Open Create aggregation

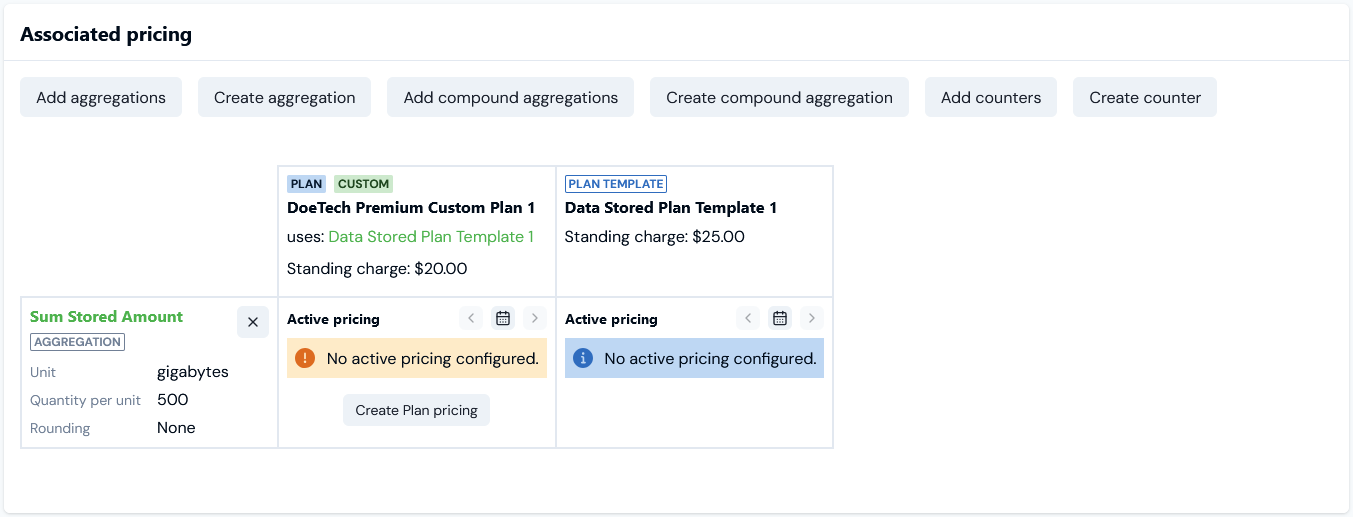point(284,97)
